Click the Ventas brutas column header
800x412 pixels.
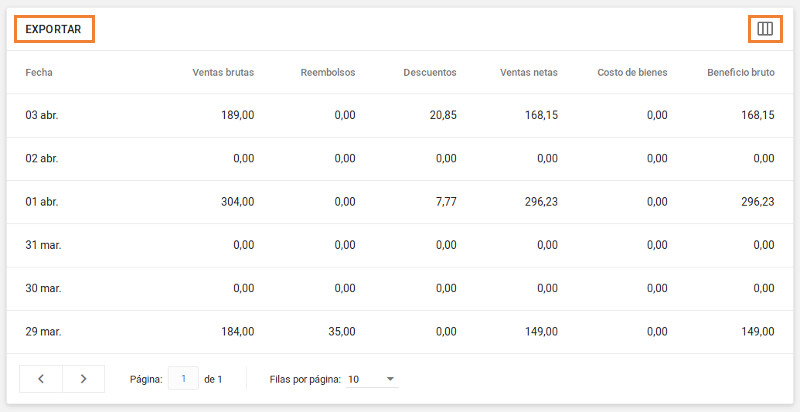tap(223, 72)
